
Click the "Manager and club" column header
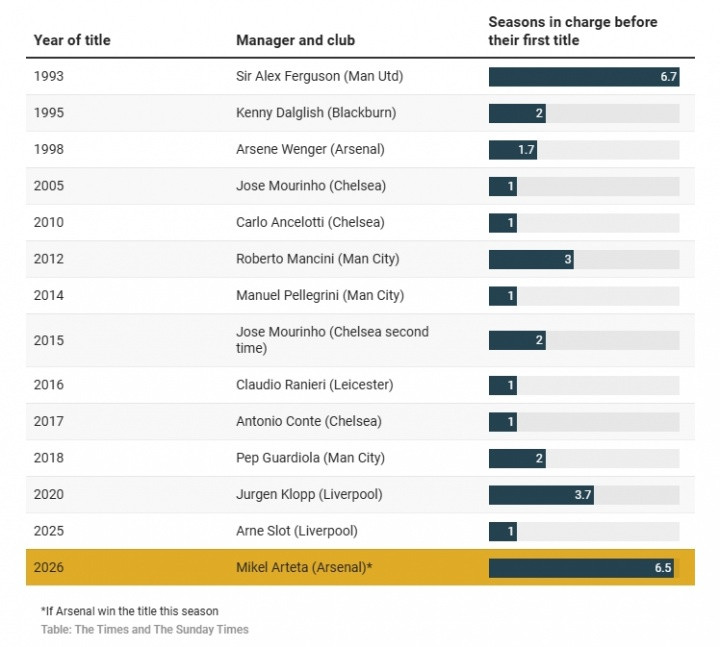295,40
